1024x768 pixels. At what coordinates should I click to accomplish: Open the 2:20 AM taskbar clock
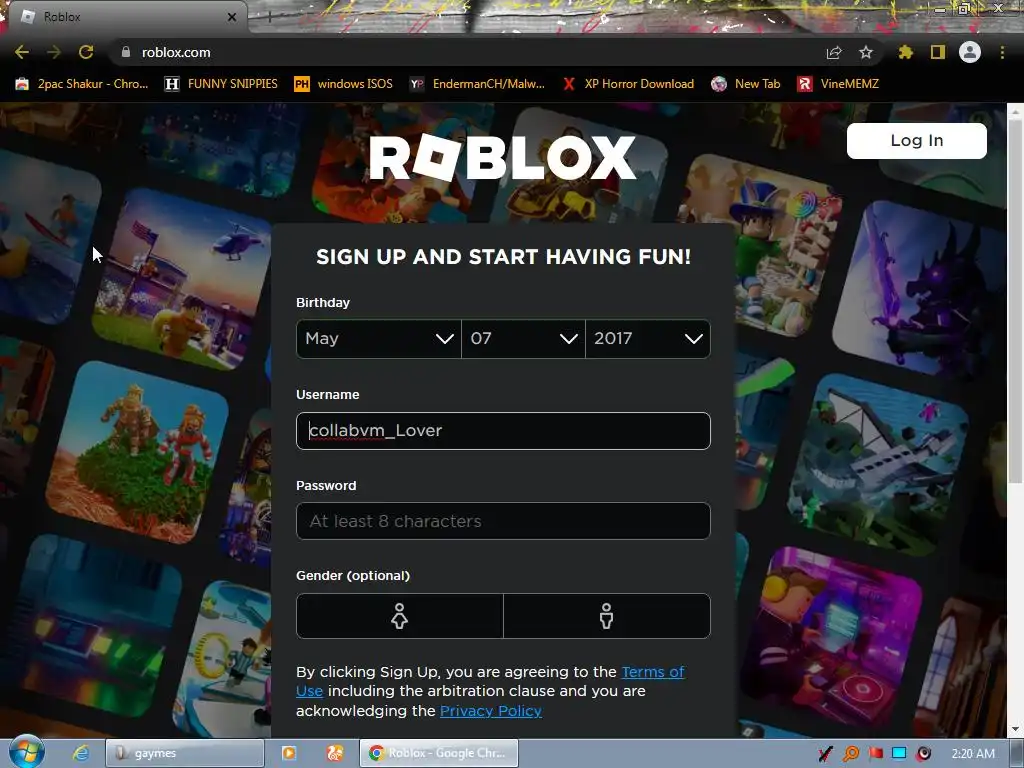pyautogui.click(x=973, y=754)
